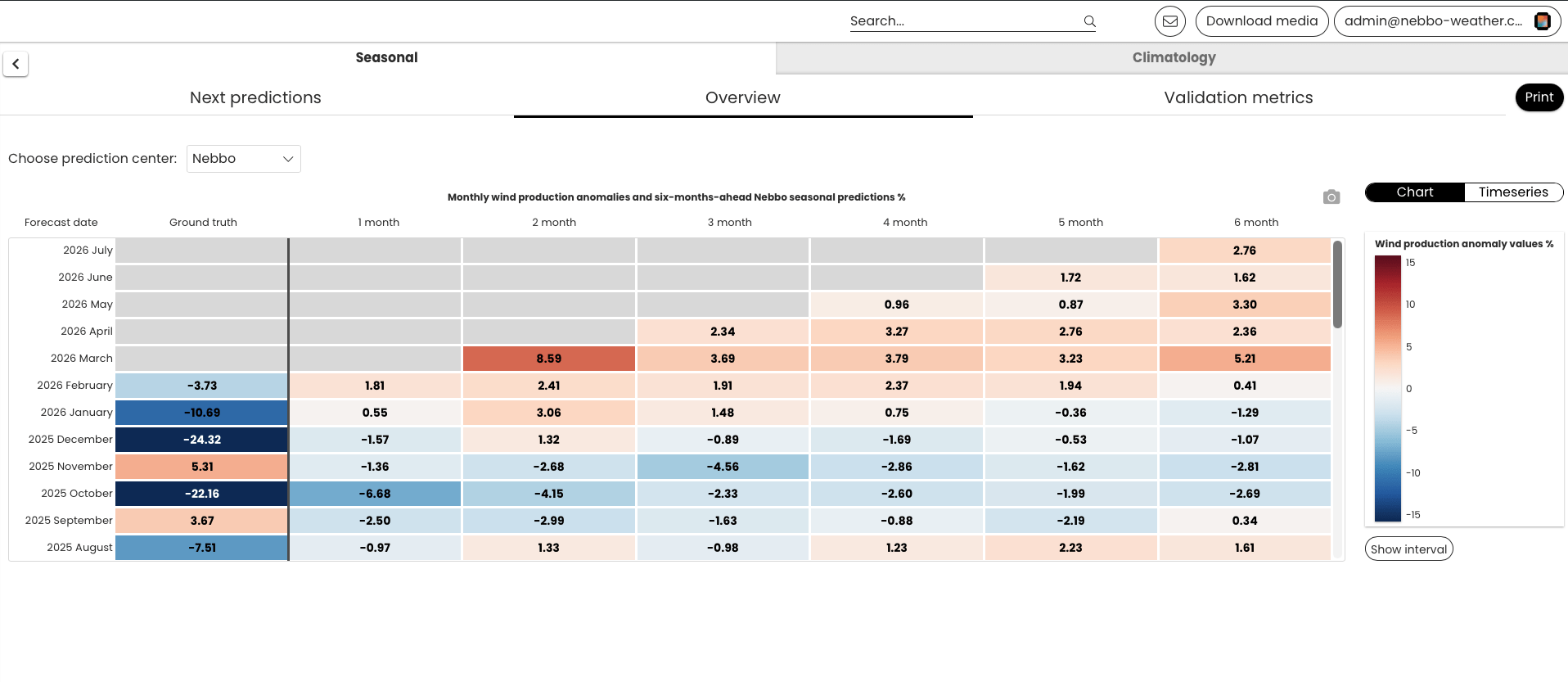
Task: Click the camera snapshot icon above chart
Action: 1331,196
